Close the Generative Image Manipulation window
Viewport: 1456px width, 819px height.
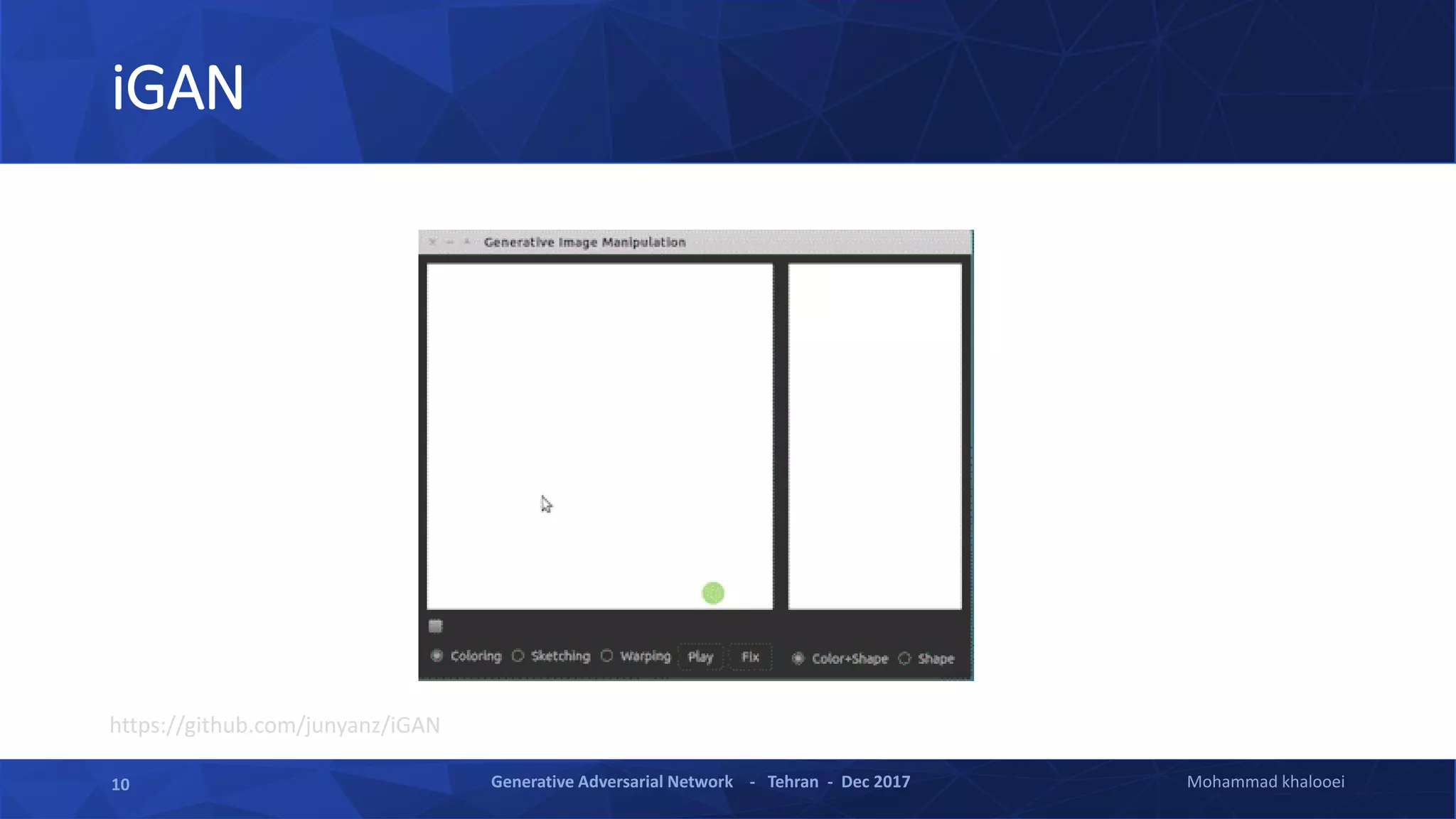[x=432, y=242]
